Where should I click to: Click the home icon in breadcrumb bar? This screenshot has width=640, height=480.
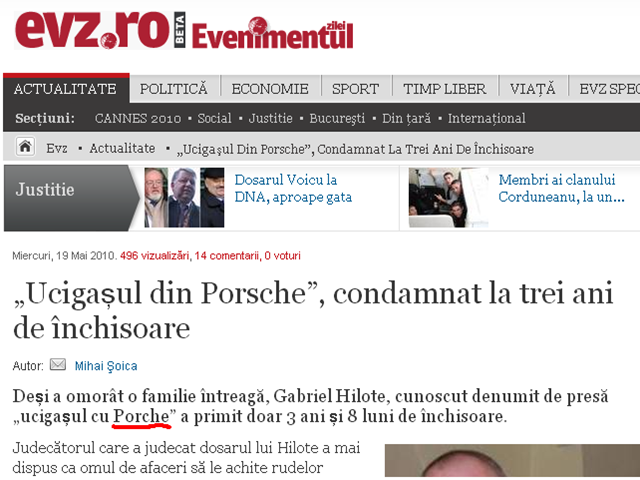tap(25, 147)
